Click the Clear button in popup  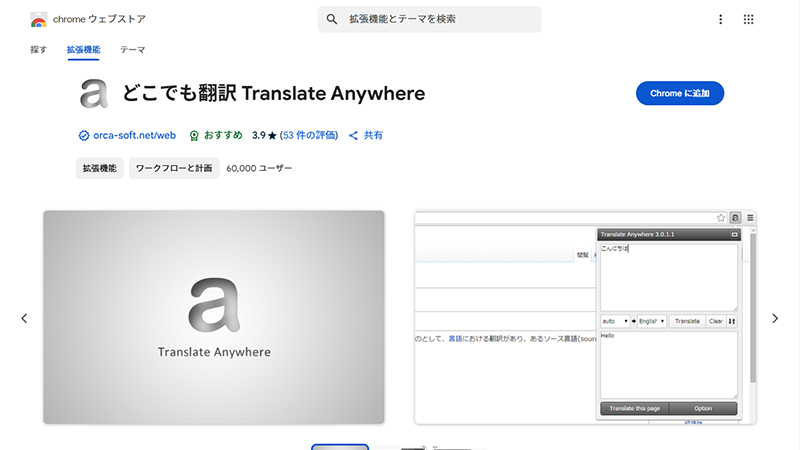tap(716, 321)
